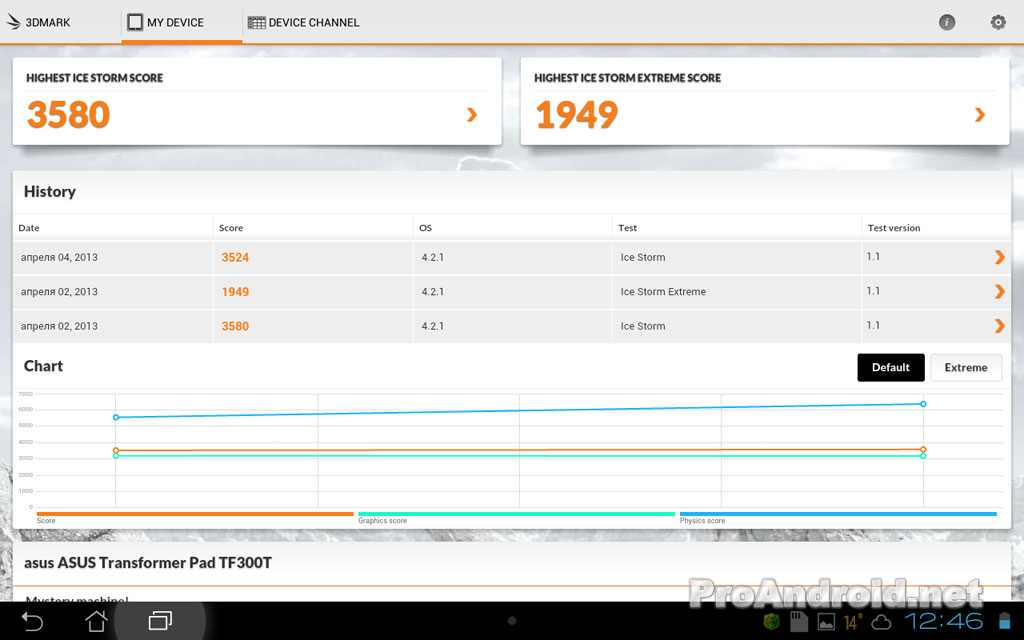Click the asus ASUS Transformer Pad TF300T heading
Viewport: 1024px width, 640px height.
(x=148, y=563)
